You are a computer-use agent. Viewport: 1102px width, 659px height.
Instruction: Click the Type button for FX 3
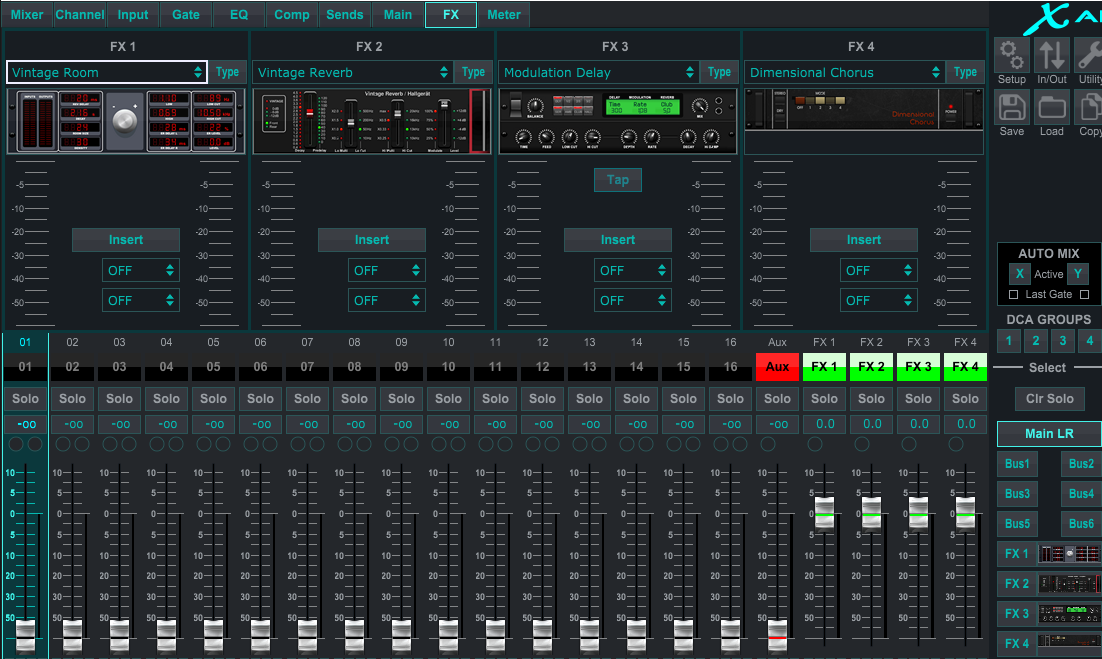tap(719, 72)
